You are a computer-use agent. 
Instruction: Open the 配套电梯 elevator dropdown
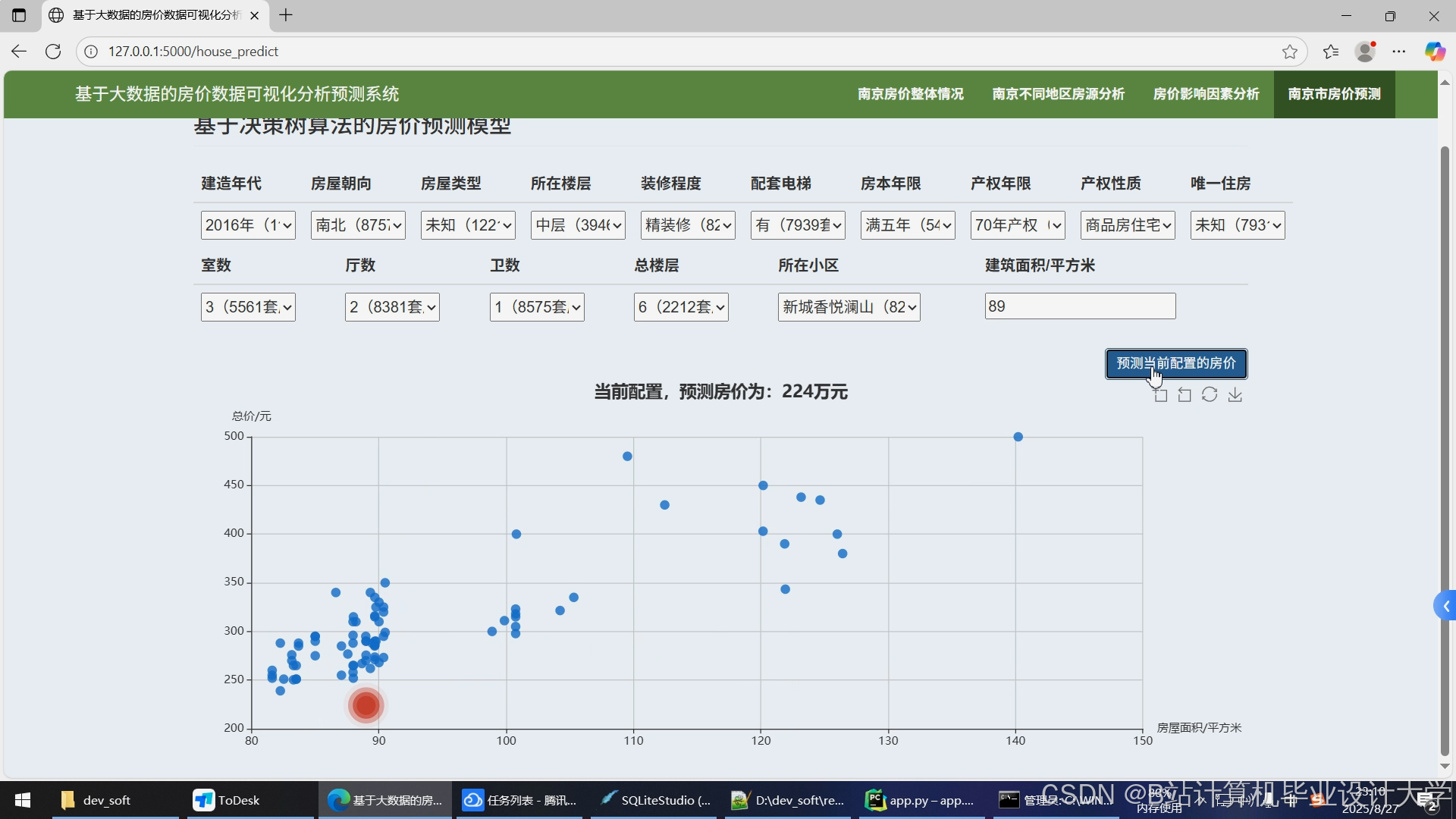click(798, 225)
